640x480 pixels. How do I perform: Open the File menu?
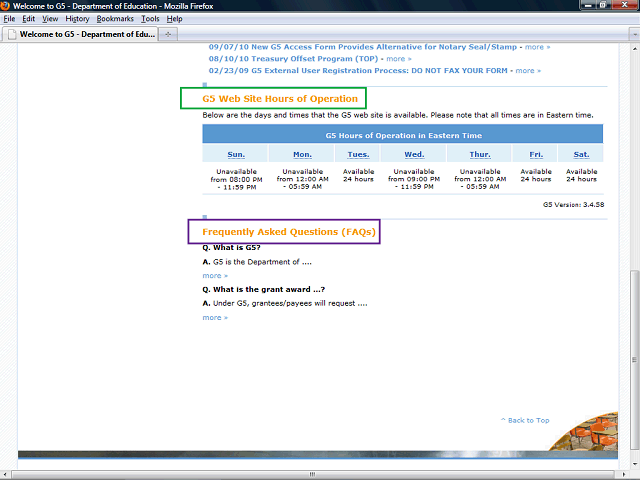point(9,19)
